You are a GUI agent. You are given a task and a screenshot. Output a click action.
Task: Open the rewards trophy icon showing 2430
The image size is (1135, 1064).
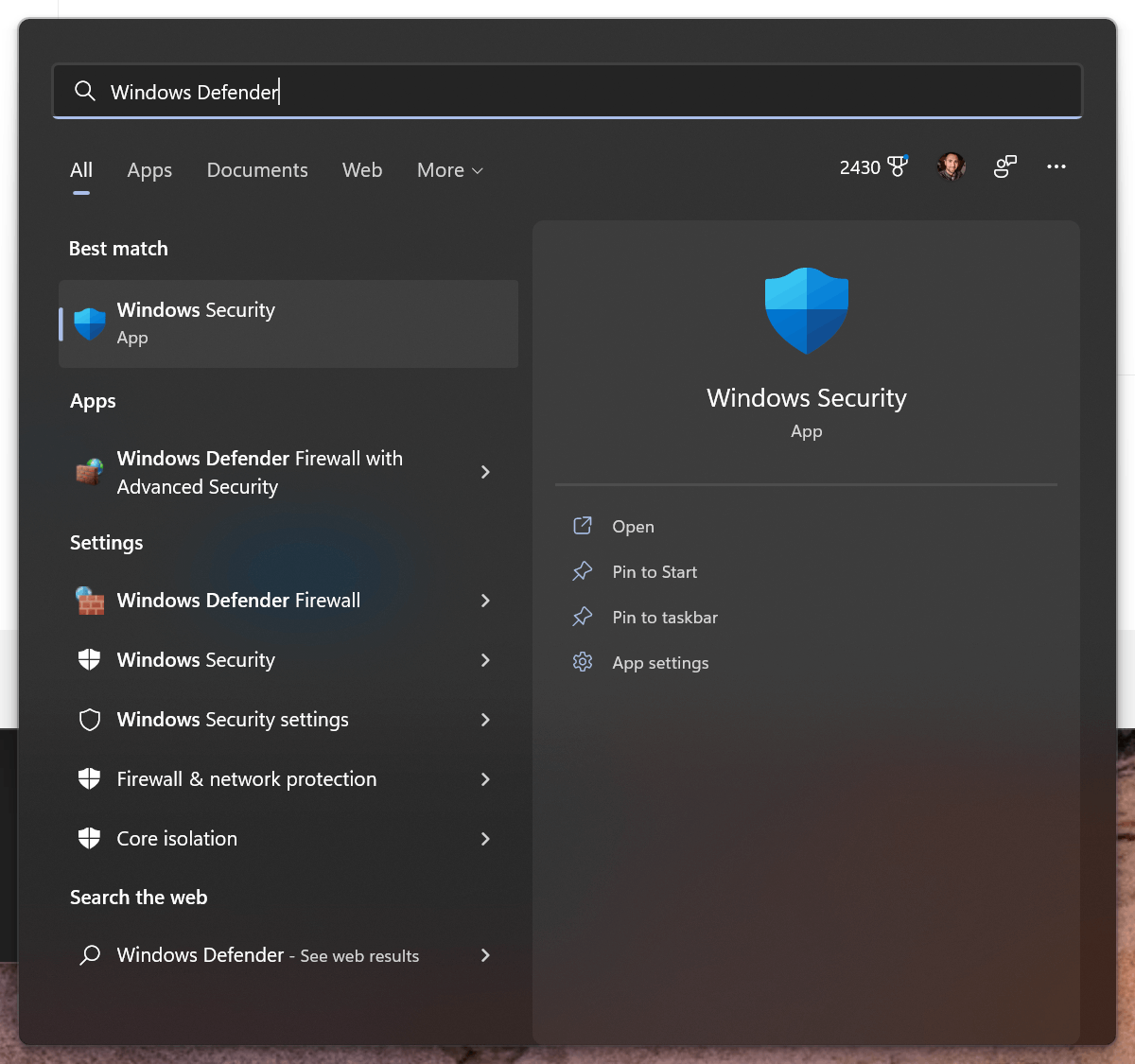click(x=898, y=166)
